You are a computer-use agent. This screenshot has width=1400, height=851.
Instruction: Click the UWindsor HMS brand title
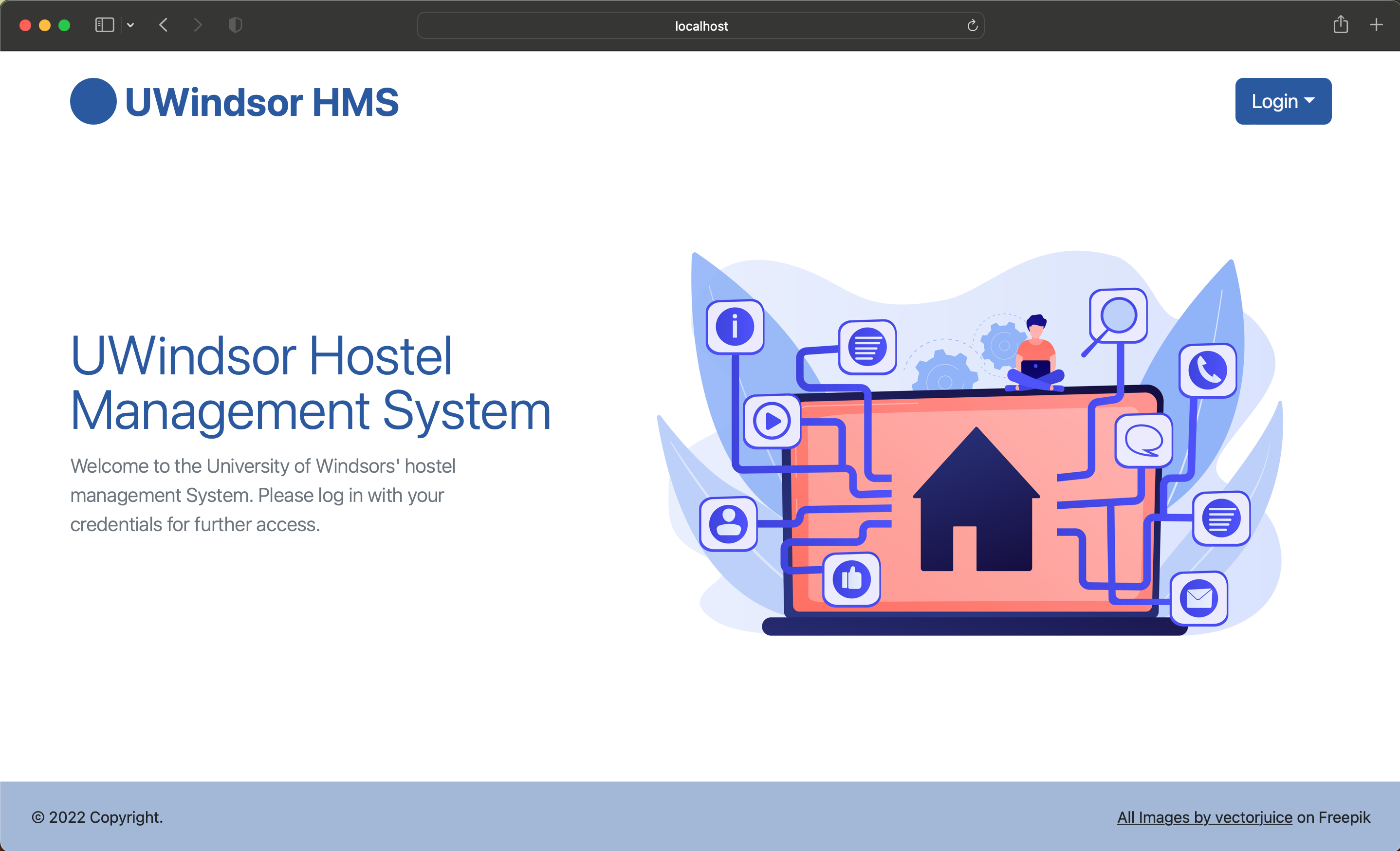(261, 102)
